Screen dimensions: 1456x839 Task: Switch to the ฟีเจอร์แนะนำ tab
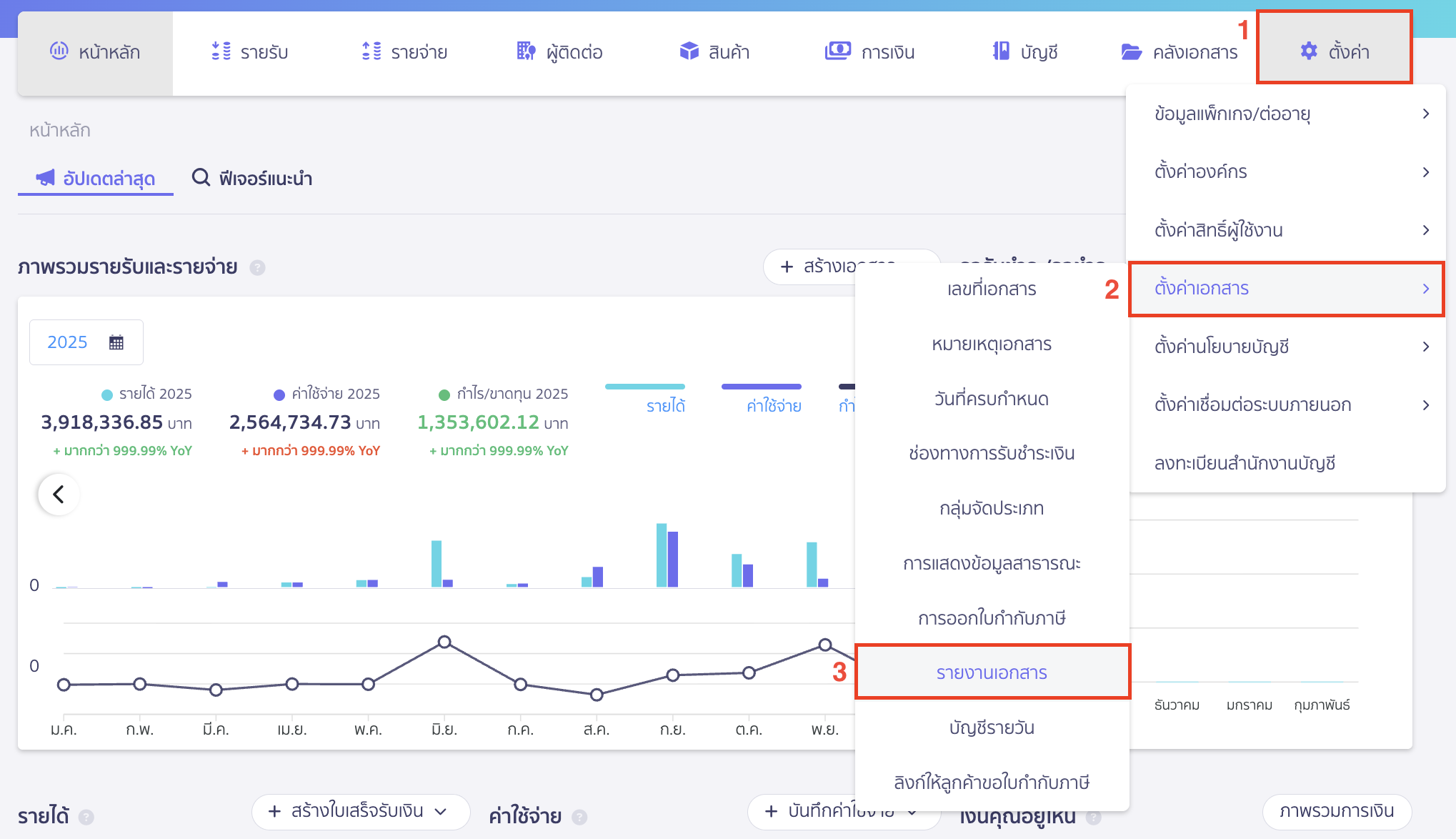(252, 178)
